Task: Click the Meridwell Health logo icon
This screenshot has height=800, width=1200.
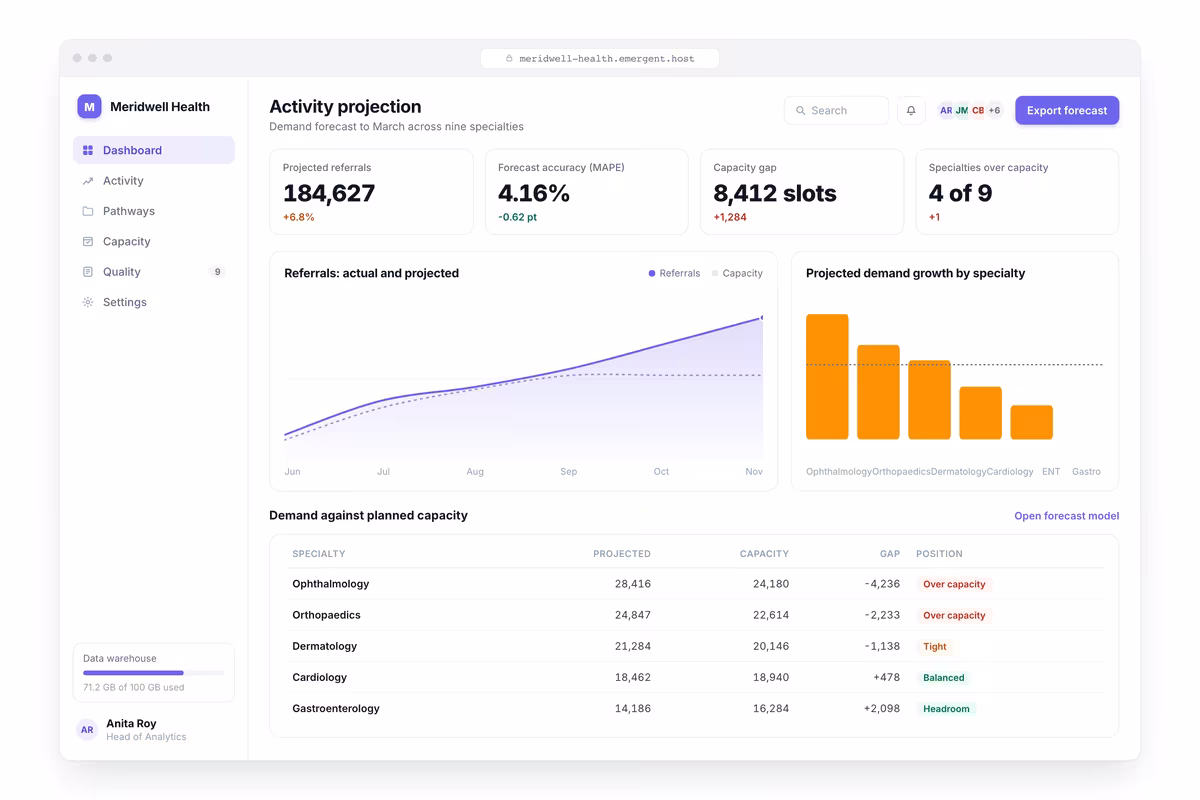Action: 89,107
